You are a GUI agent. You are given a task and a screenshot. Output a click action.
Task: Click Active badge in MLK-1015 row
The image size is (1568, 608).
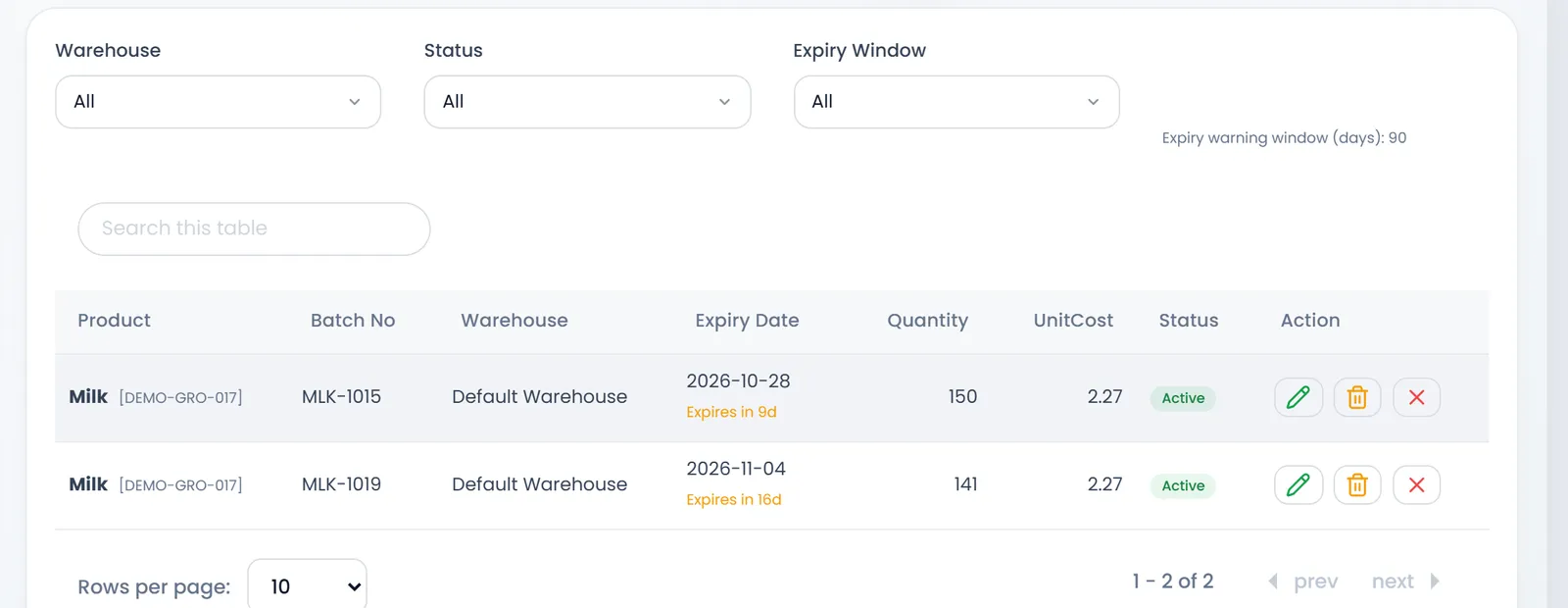[x=1183, y=398]
